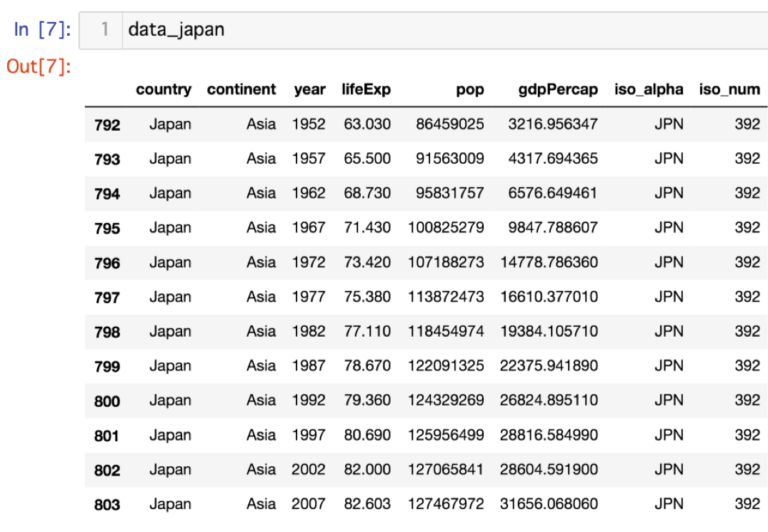Select the year column header
This screenshot has width=768, height=532.
click(309, 89)
